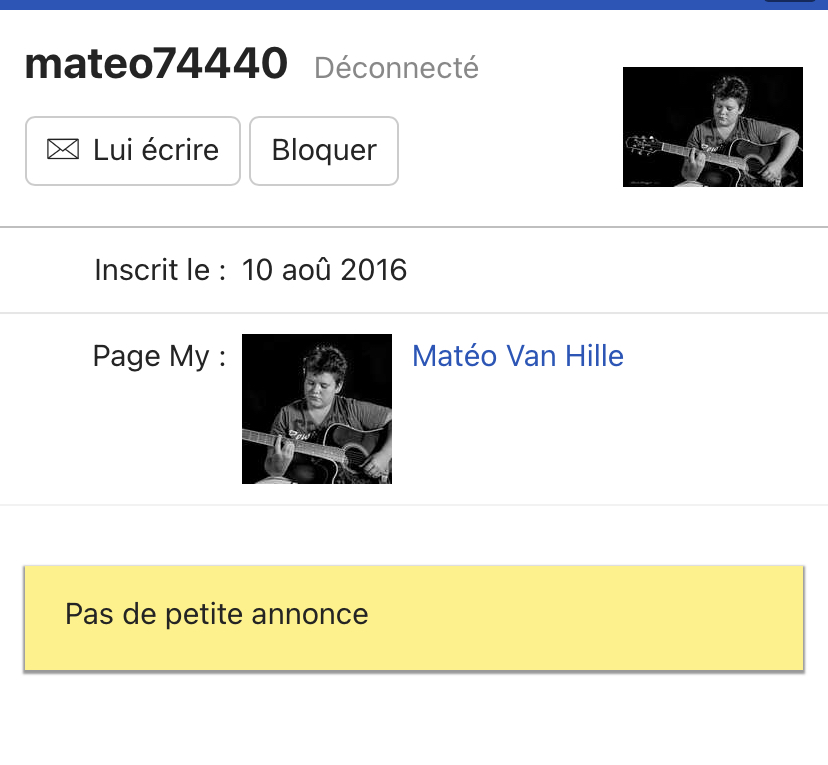Screen dimensions: 828x765
Task: Click the envelope icon beside Lui écrire
Action: point(63,149)
